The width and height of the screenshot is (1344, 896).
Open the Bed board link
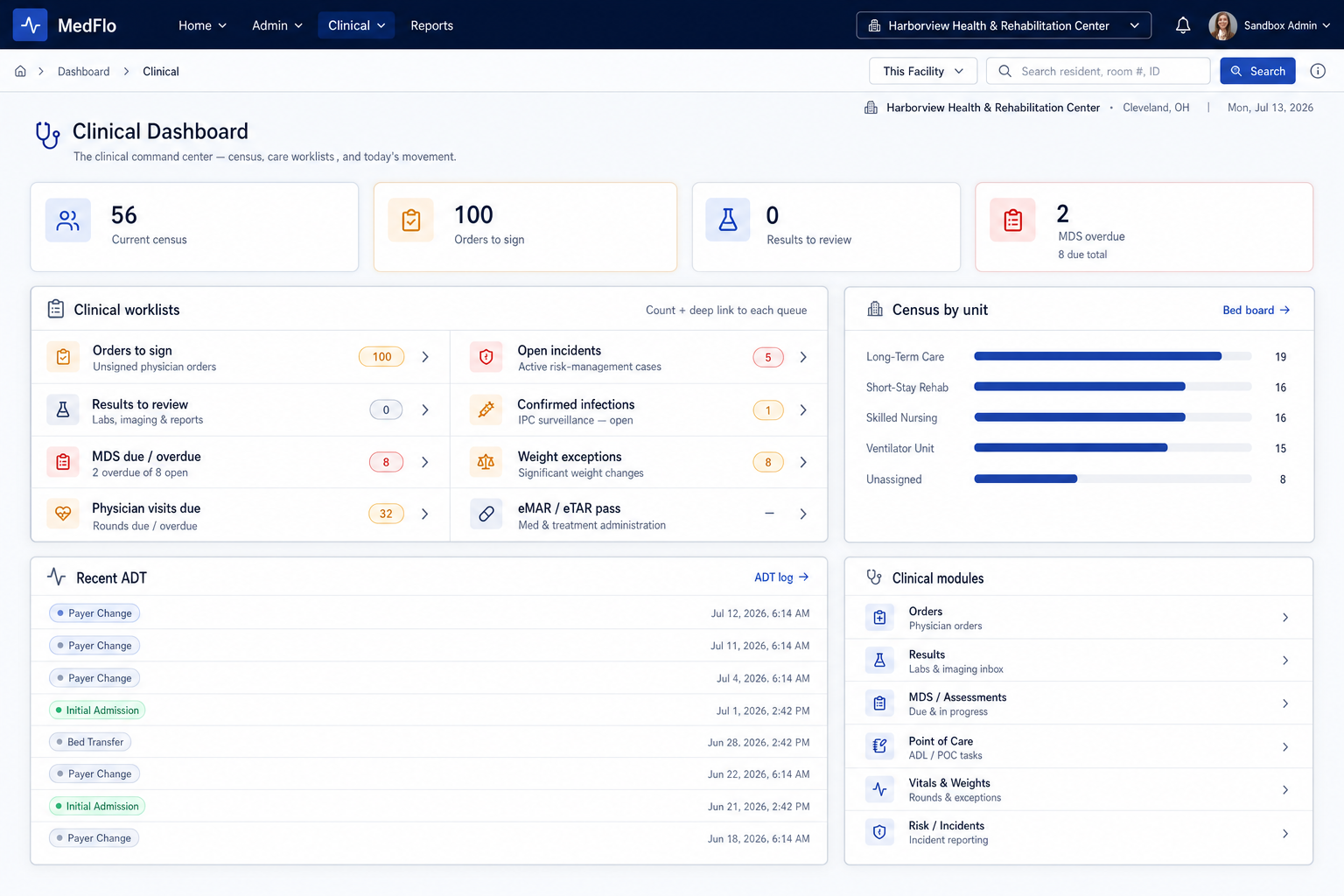(1256, 310)
